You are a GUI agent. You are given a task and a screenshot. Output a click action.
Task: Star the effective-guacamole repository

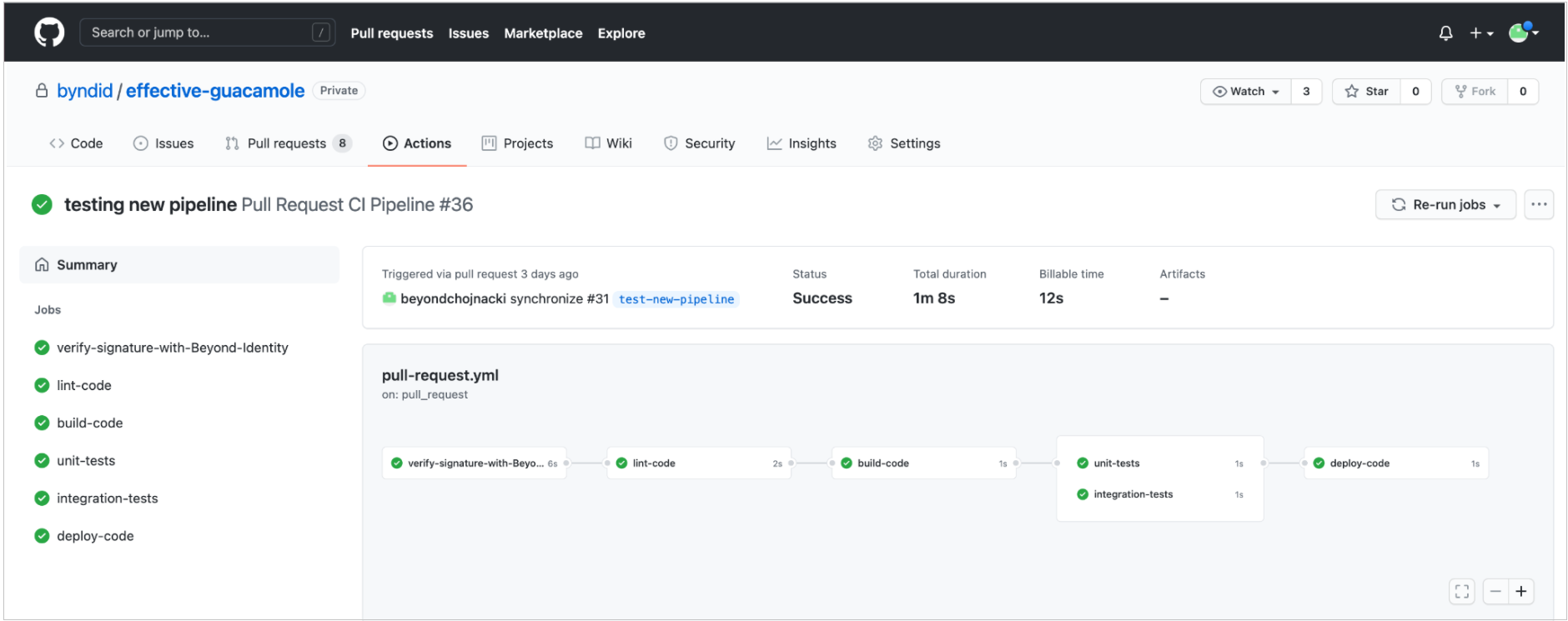[1366, 92]
